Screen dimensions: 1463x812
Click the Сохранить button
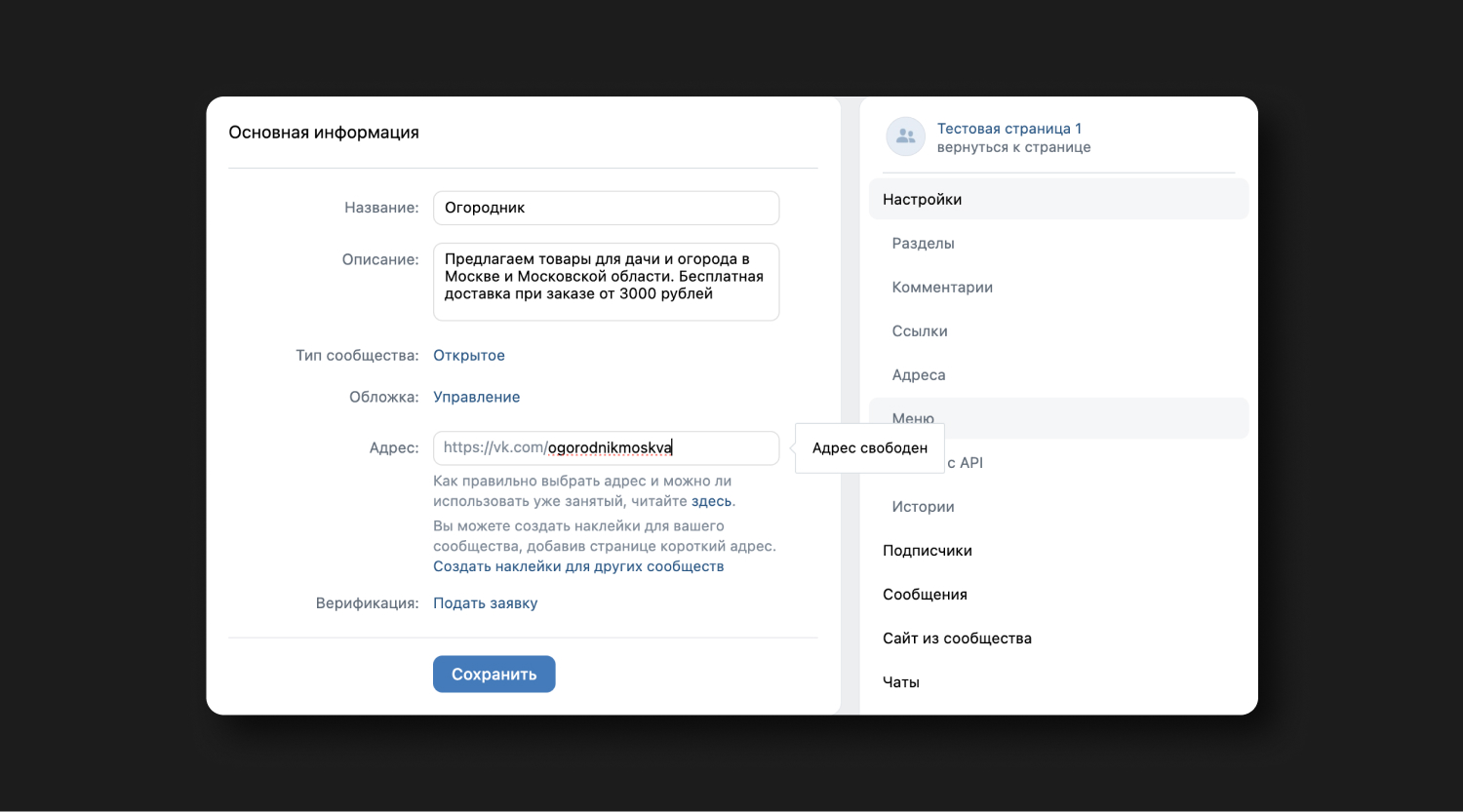click(x=494, y=674)
